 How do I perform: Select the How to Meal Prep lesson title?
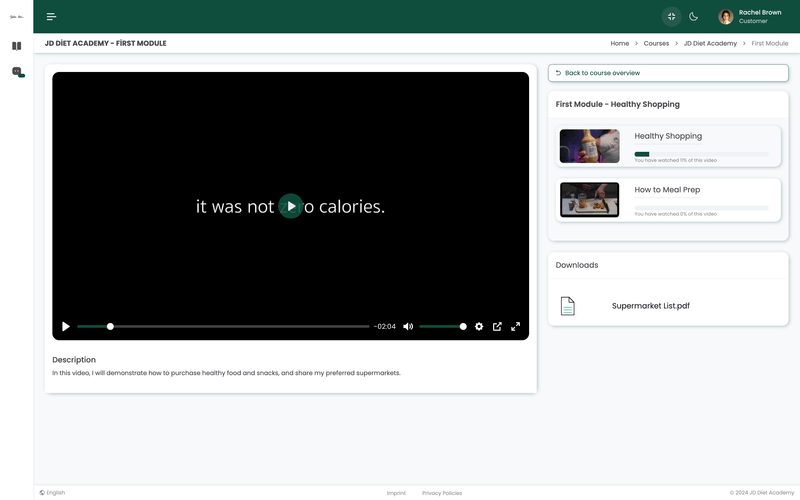click(x=667, y=190)
